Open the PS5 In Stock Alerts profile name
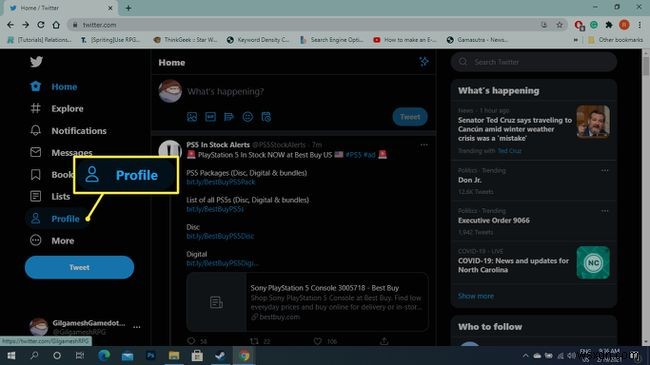Viewport: 650px width, 365px height. pyautogui.click(x=218, y=145)
